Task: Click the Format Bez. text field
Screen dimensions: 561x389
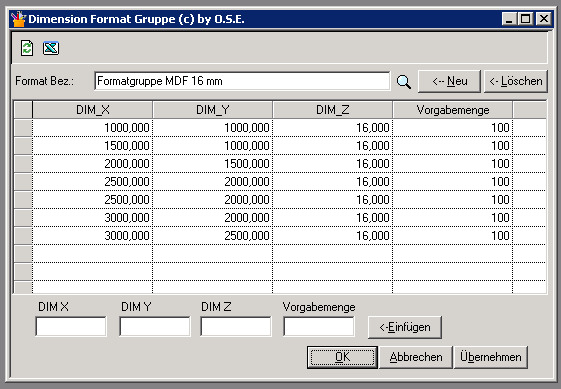Action: pyautogui.click(x=242, y=81)
